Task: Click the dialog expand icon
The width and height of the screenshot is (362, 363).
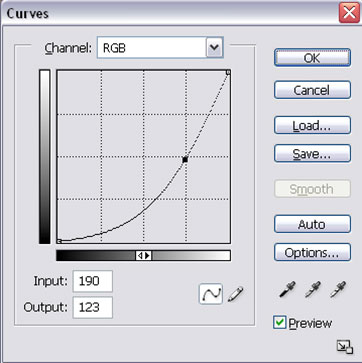Action: pyautogui.click(x=345, y=347)
